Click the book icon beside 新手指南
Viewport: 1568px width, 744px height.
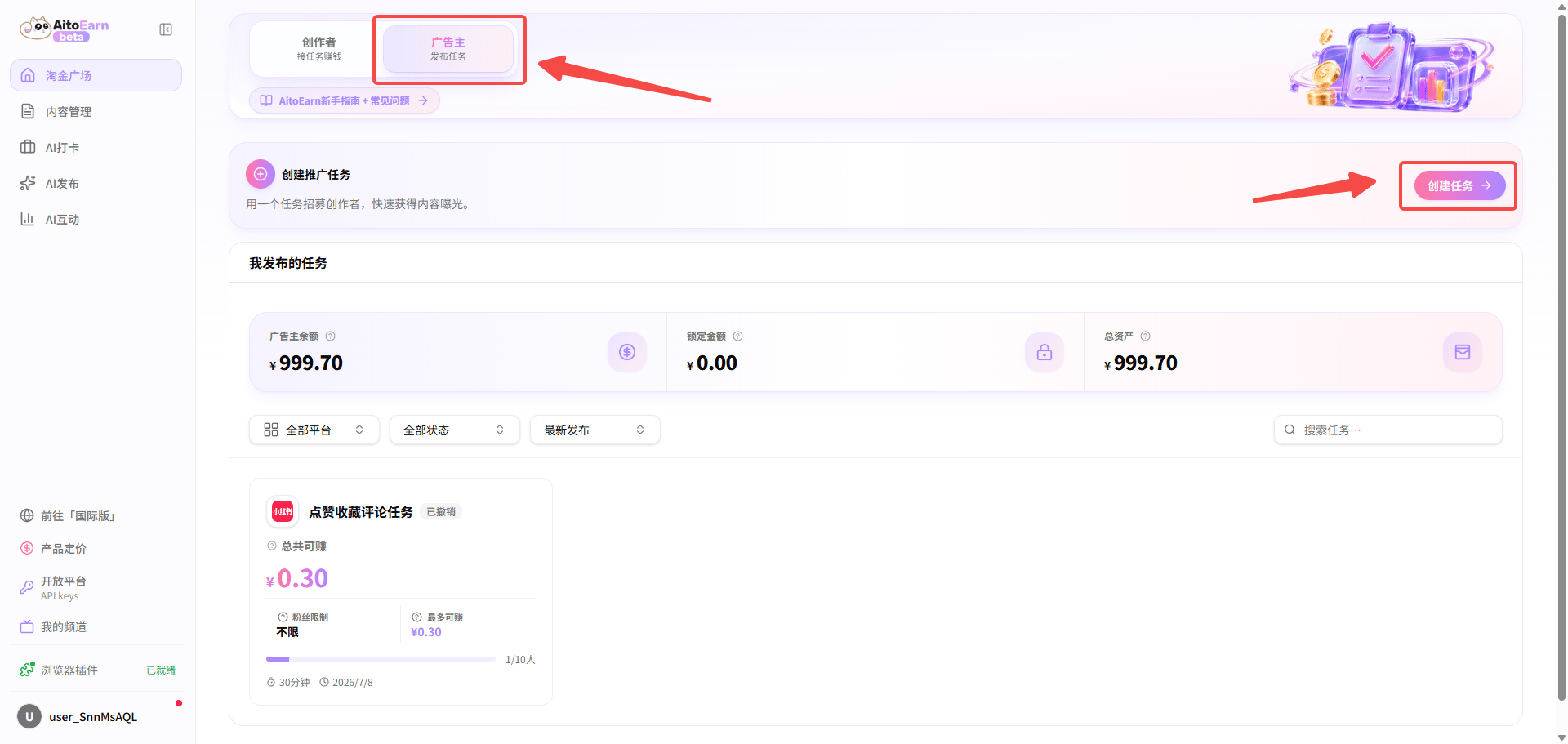(x=266, y=100)
